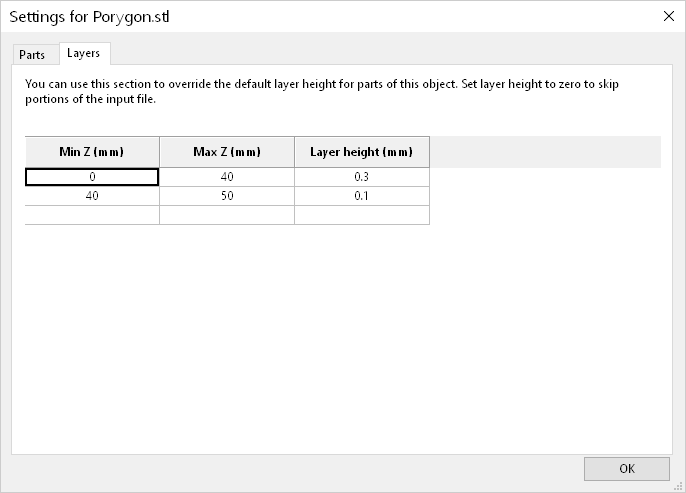Click the Max Z (mm) column header
686x493 pixels.
pos(227,152)
